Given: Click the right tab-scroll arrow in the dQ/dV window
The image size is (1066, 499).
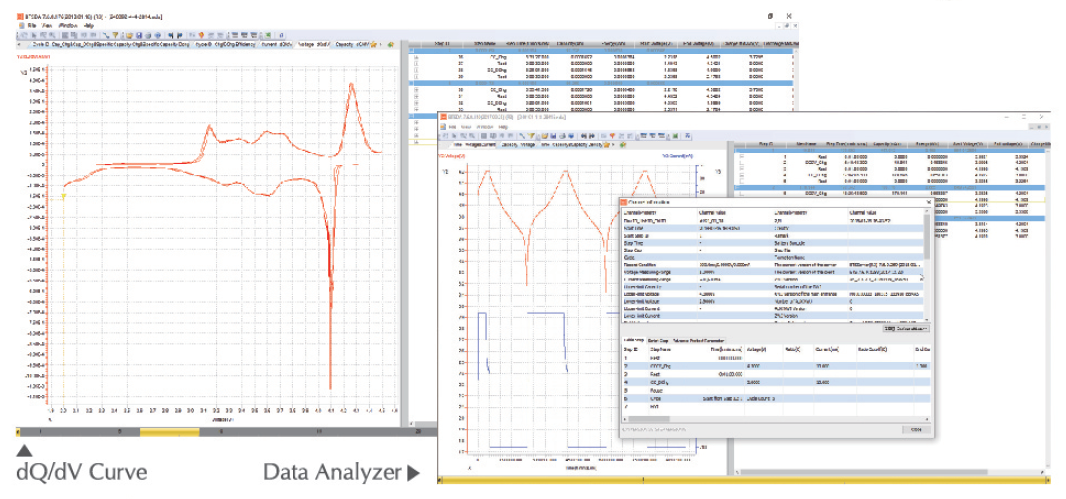Looking at the screenshot, I should [x=381, y=45].
